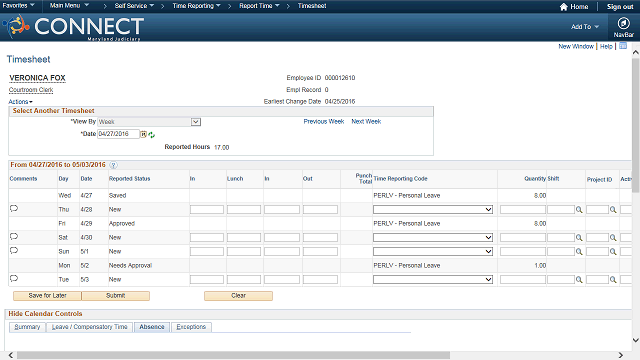The image size is (640, 360).
Task: Click the Needs Approval status for Mon
Action: coord(130,266)
